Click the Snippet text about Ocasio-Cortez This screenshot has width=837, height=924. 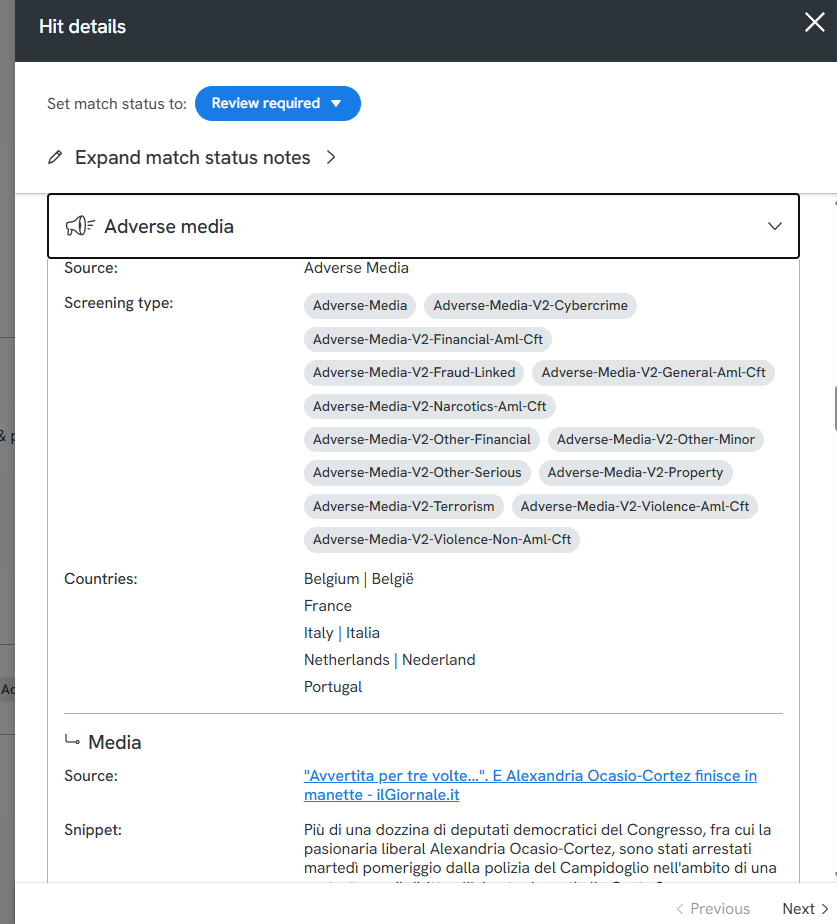pyautogui.click(x=541, y=852)
